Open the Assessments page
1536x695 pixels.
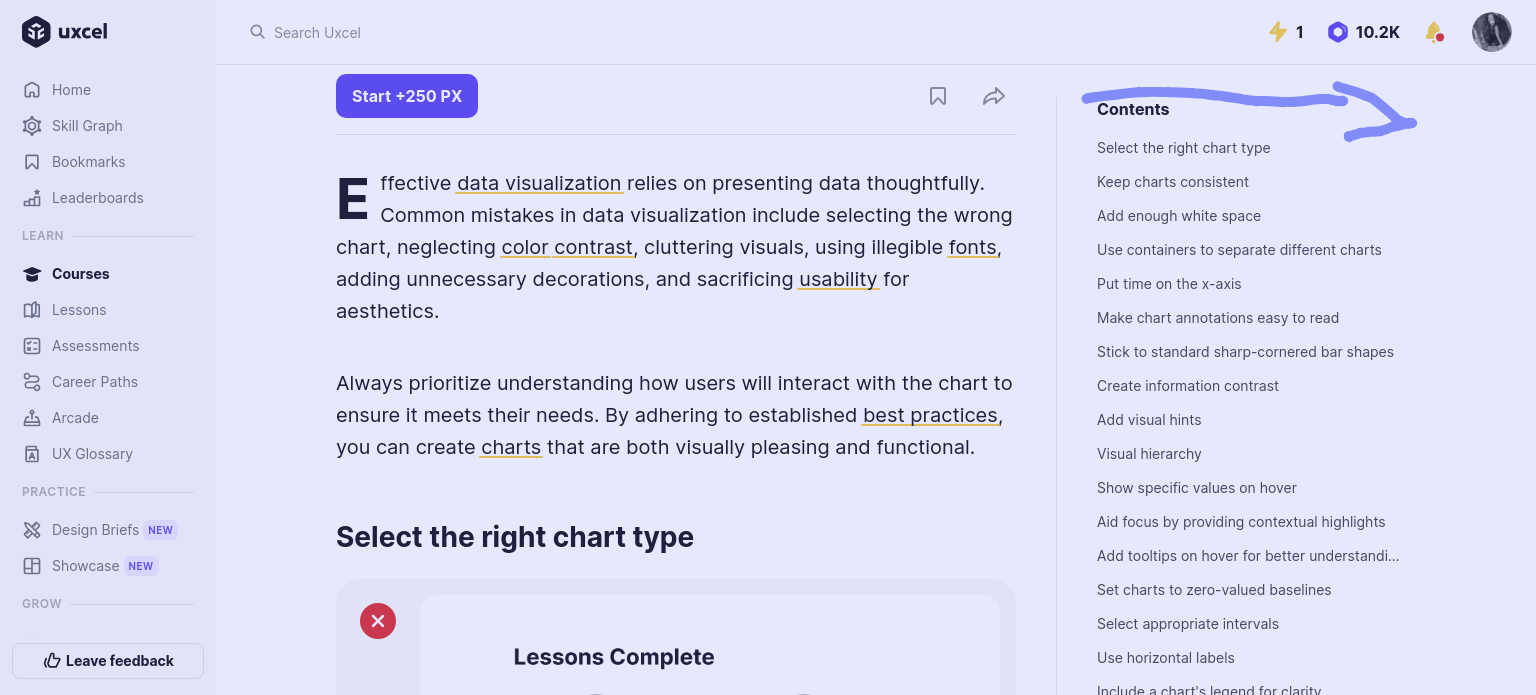coord(95,346)
